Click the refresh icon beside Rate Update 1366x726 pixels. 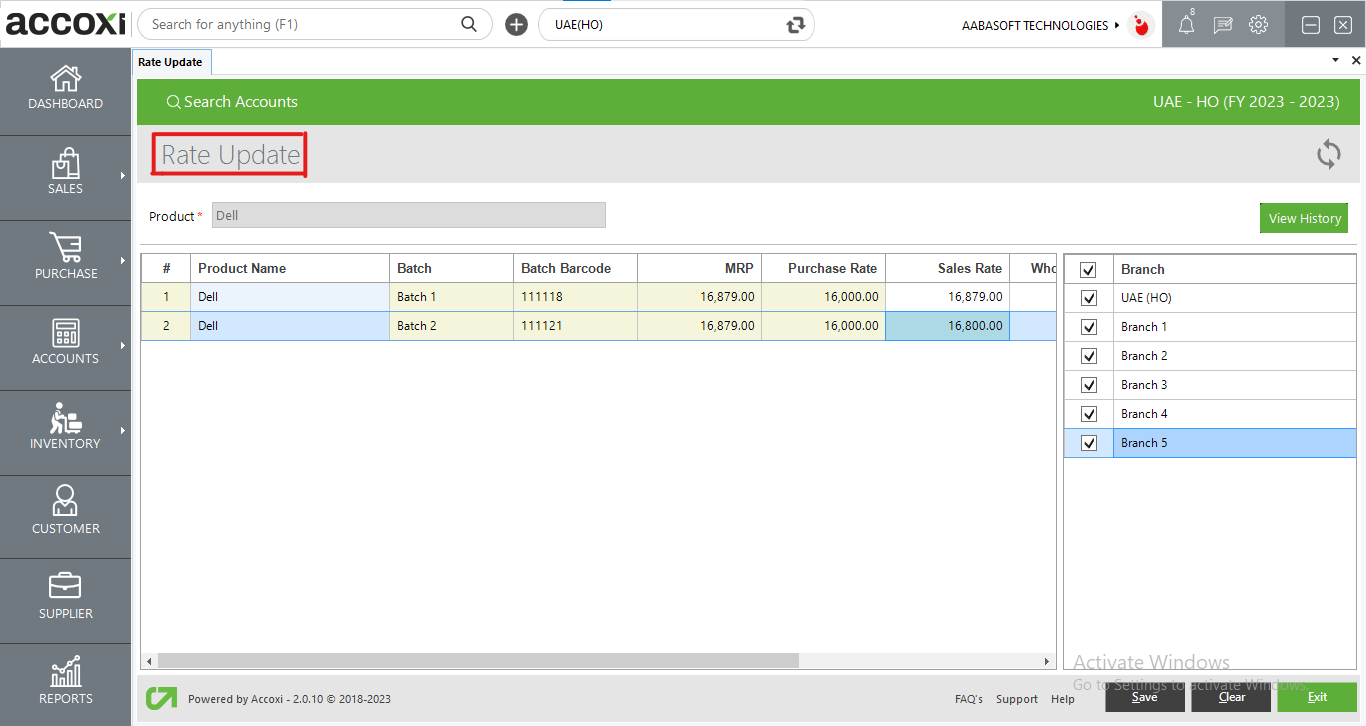pos(1328,154)
